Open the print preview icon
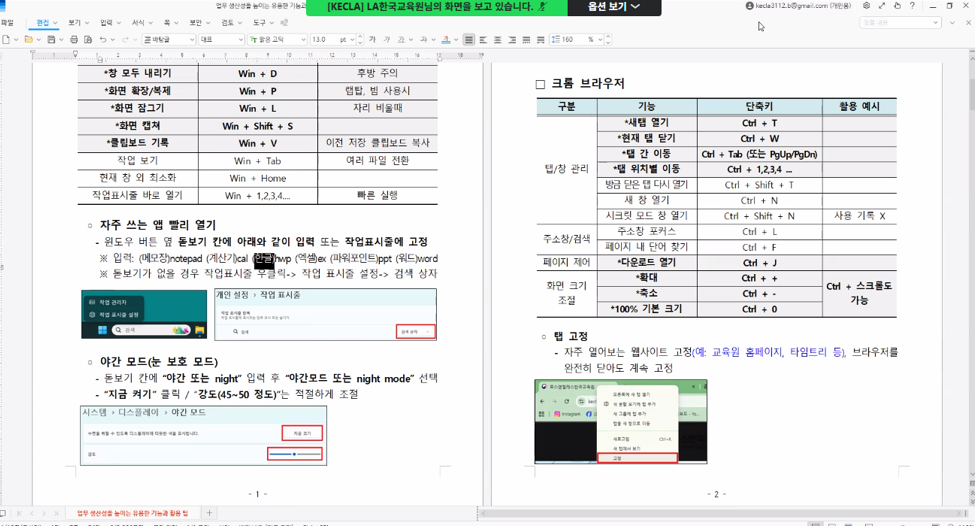975x526 pixels. pyautogui.click(x=87, y=40)
